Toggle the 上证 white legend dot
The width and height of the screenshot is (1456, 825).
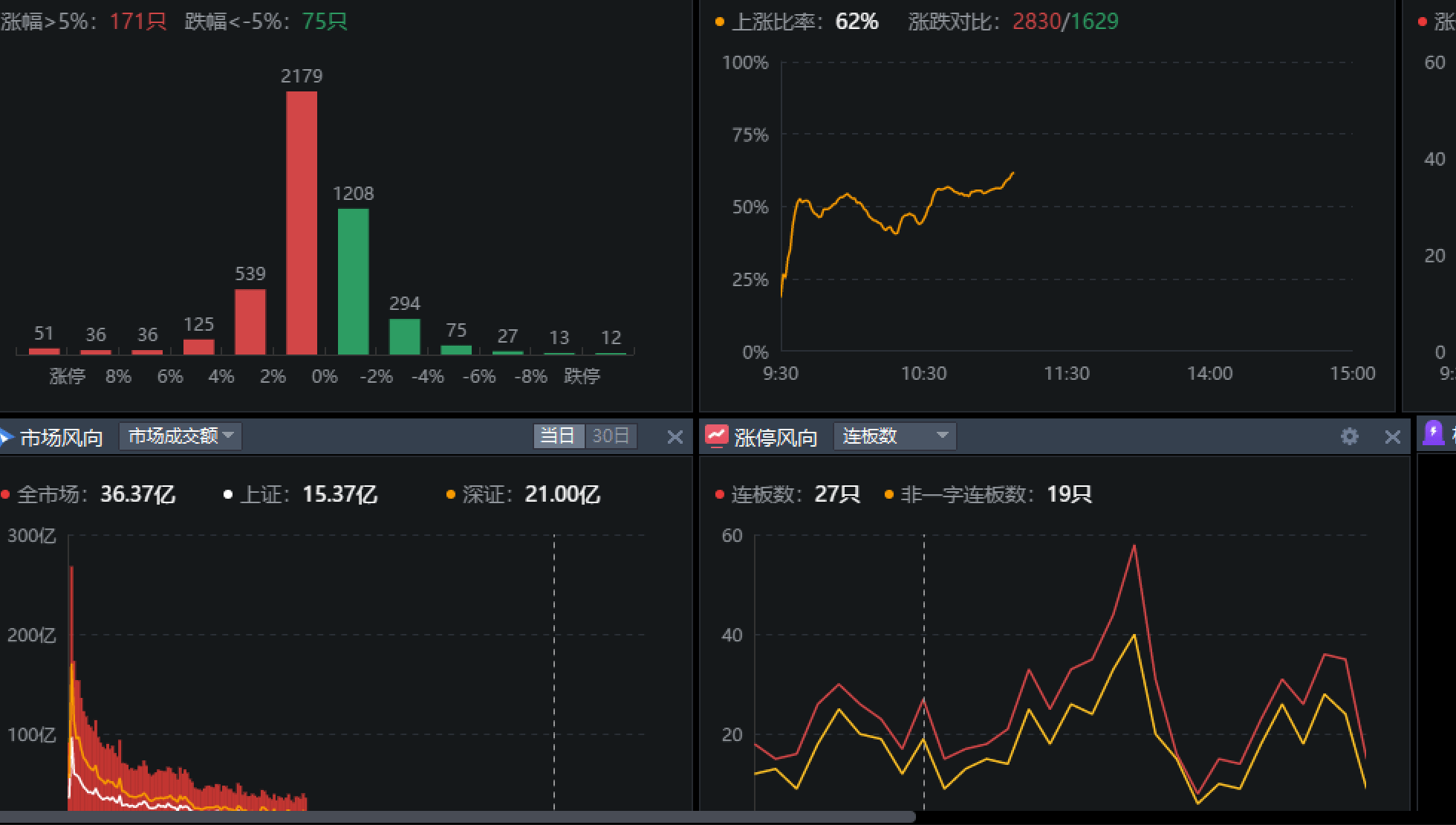click(228, 495)
